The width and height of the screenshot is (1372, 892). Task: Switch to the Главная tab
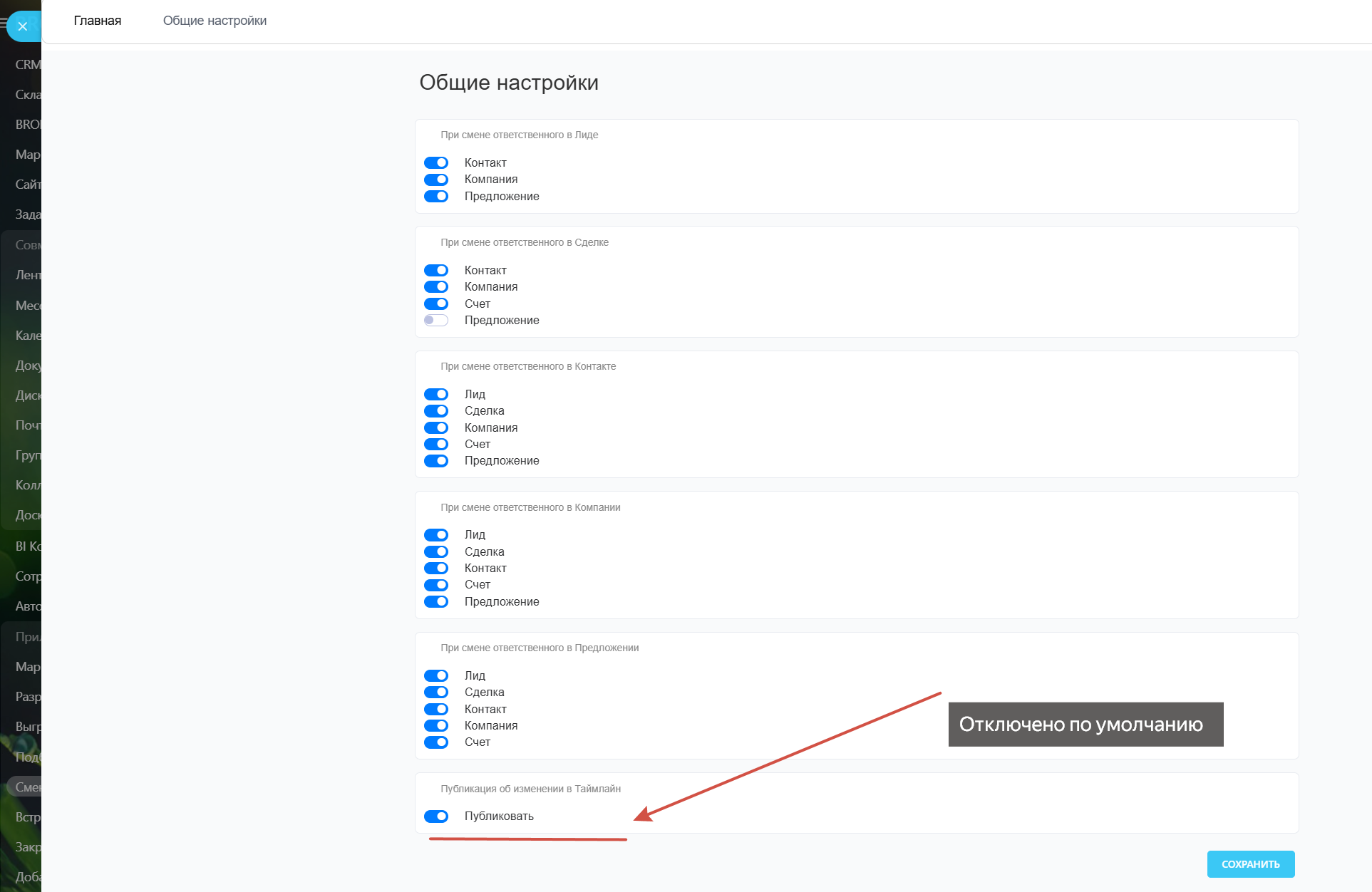pos(98,21)
